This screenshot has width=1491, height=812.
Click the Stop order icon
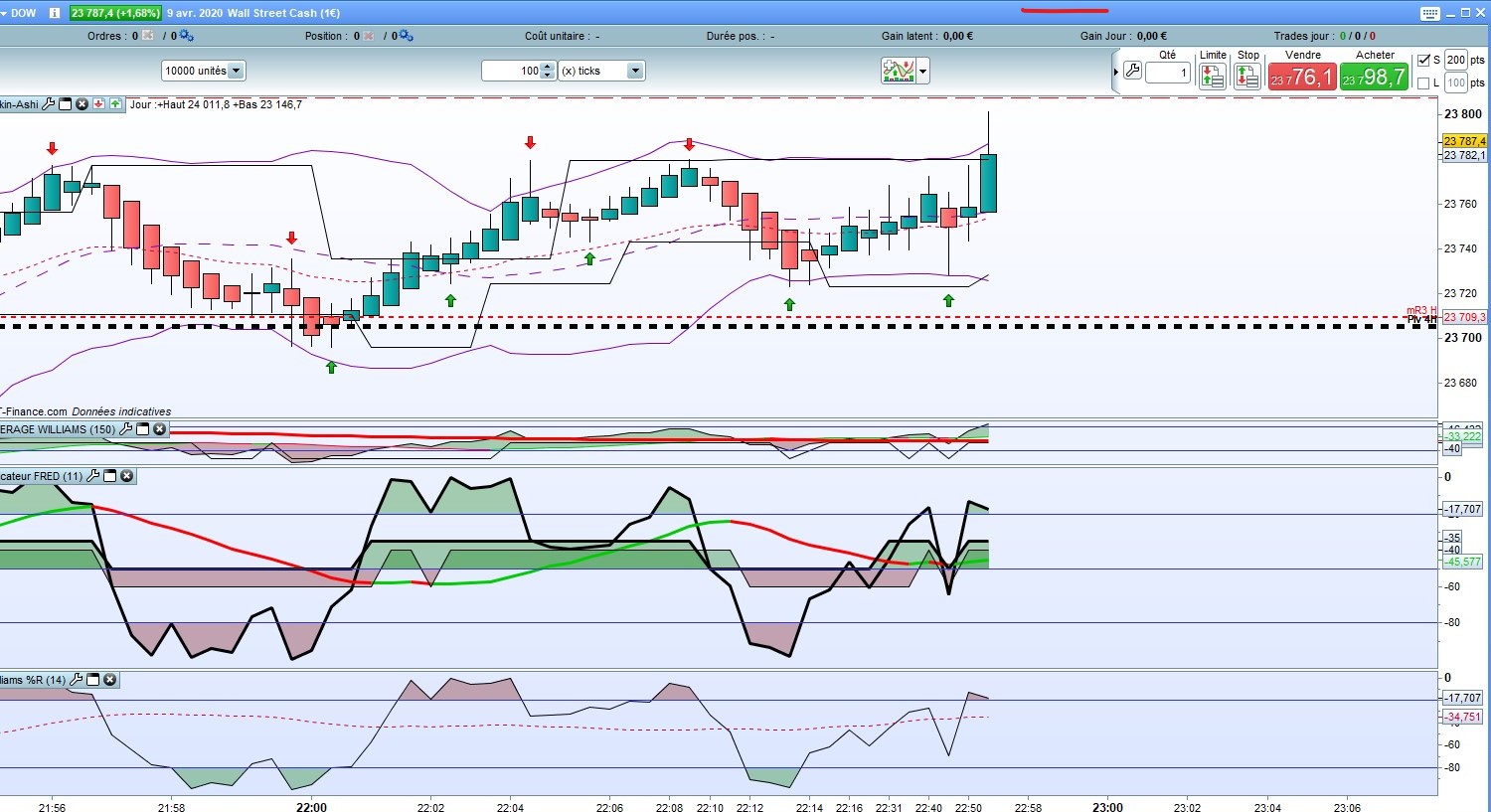click(1247, 77)
